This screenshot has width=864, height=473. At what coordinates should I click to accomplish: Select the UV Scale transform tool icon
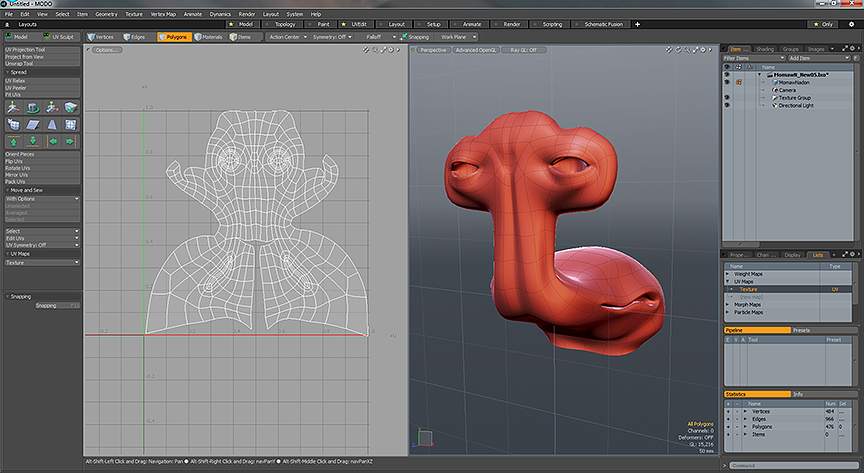point(52,108)
